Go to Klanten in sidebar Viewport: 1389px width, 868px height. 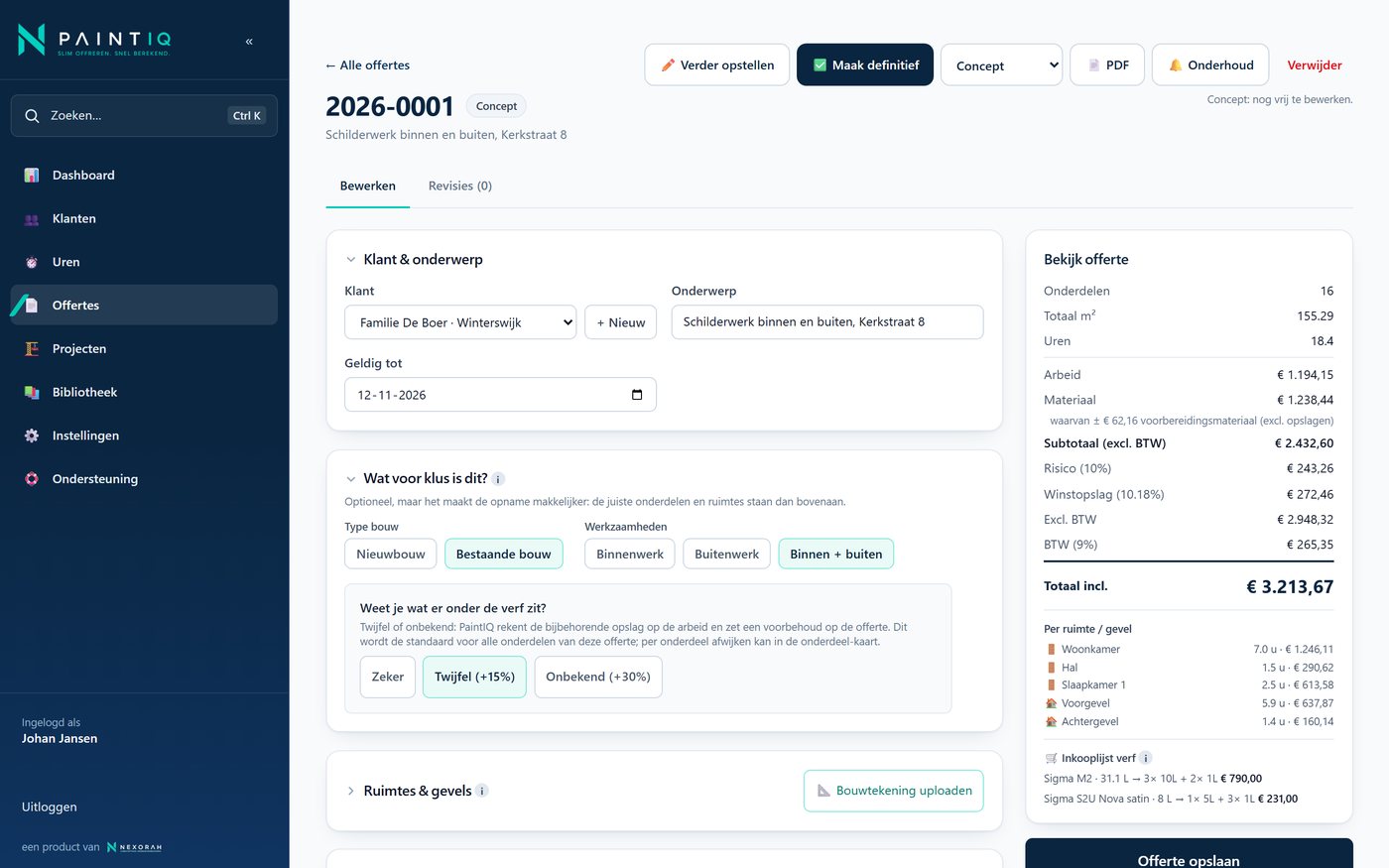[144, 219]
